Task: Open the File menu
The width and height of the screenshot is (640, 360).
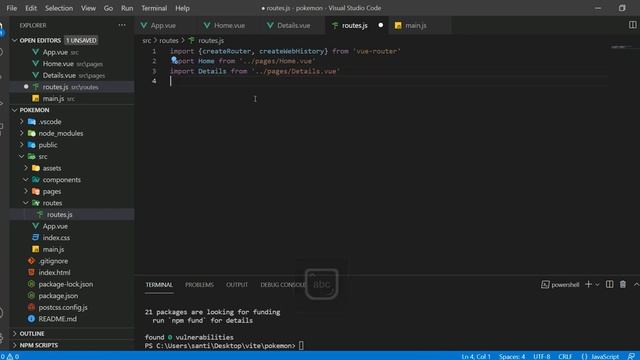Action: (11, 8)
